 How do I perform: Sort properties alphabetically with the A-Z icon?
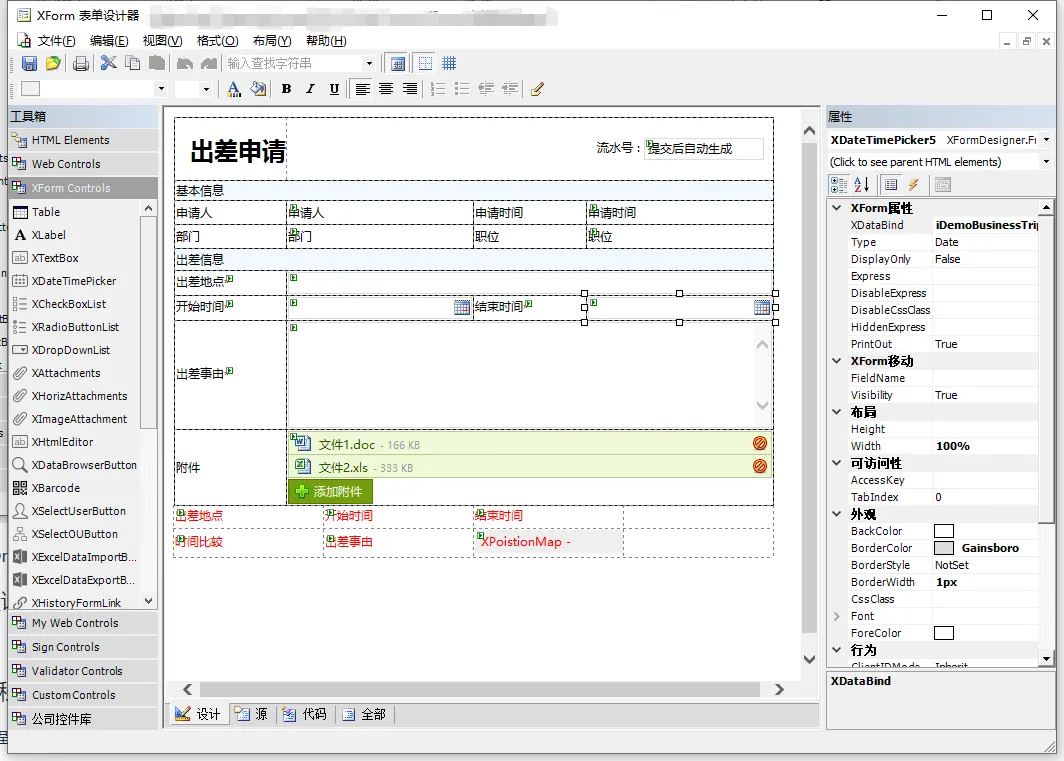click(x=862, y=185)
